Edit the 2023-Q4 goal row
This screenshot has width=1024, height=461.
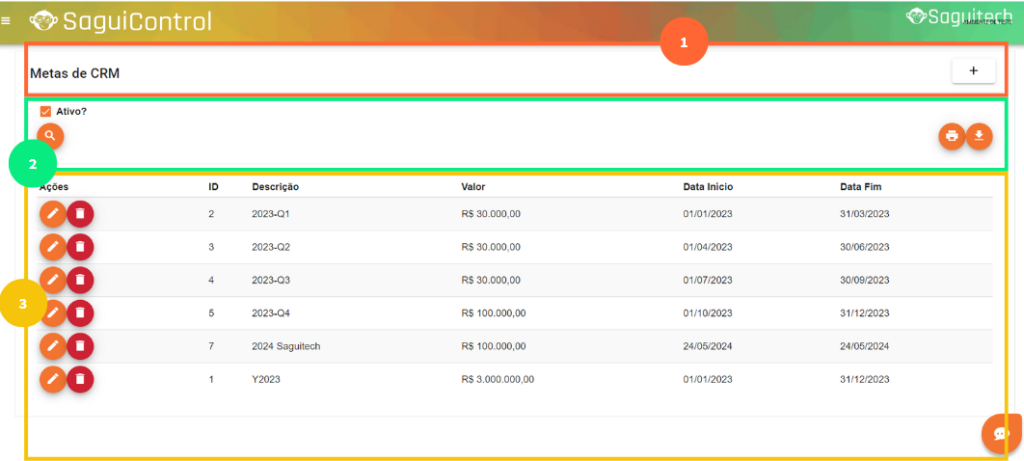click(53, 313)
